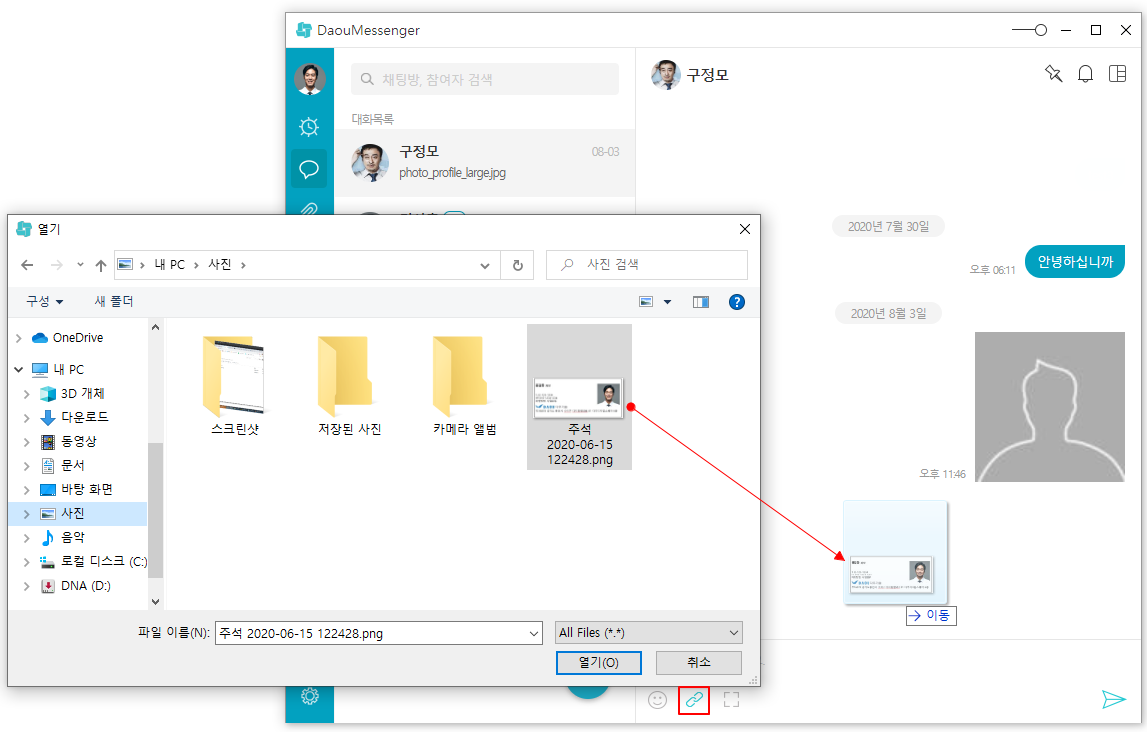Image resolution: width=1147 pixels, height=733 pixels.
Task: Open the status settings icon in sidebar
Action: click(309, 127)
